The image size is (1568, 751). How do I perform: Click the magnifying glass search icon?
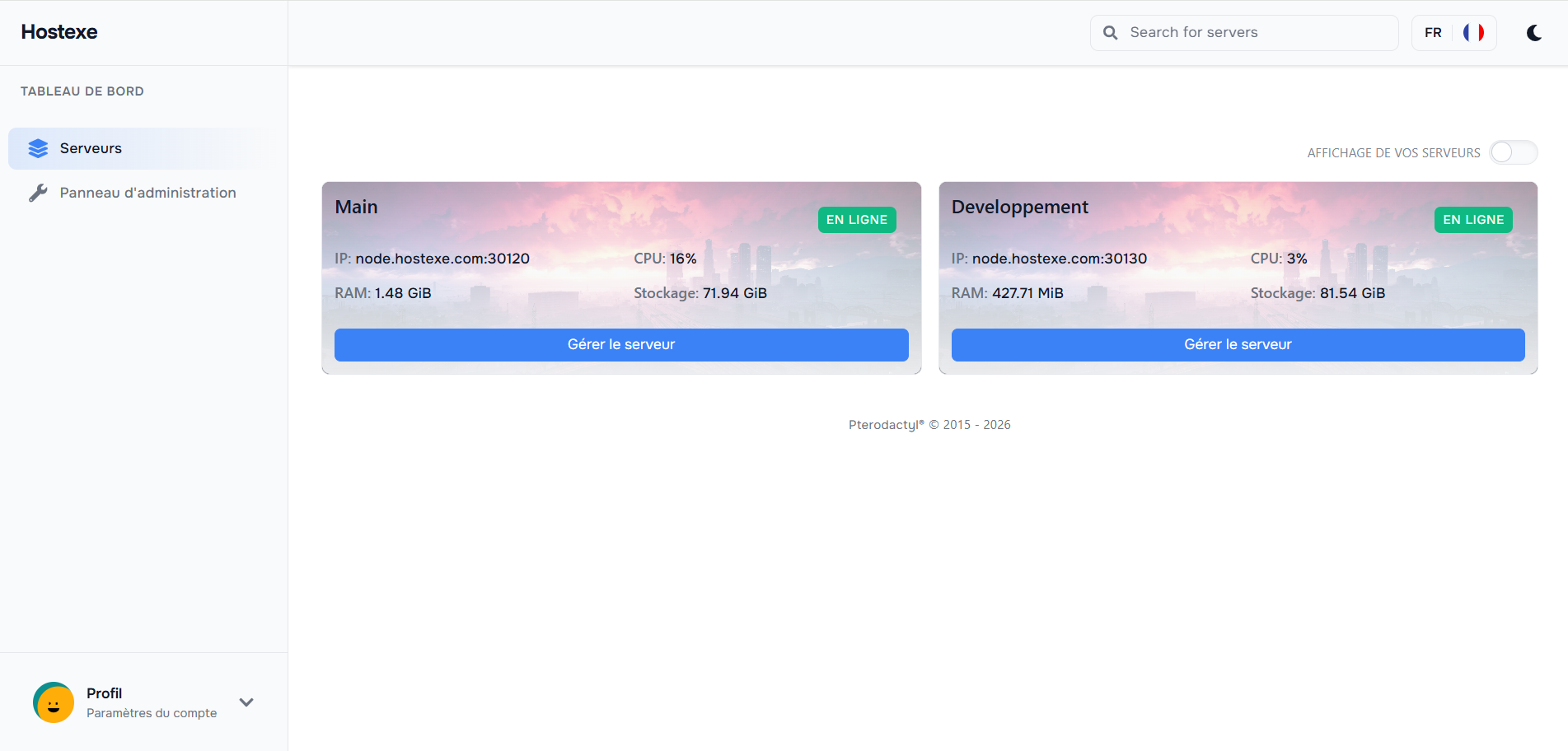[1111, 33]
